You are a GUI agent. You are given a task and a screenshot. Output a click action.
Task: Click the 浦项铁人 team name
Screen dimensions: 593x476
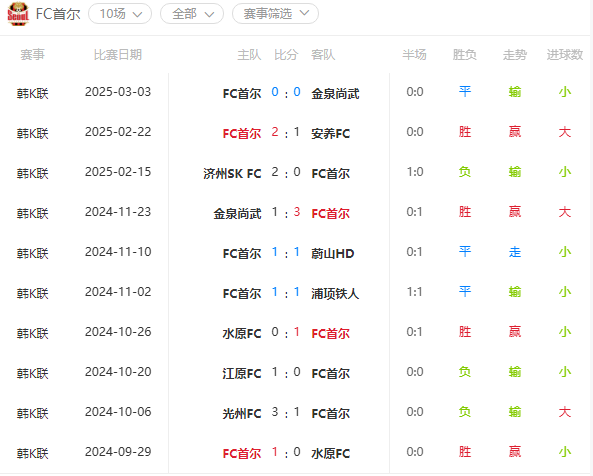click(x=335, y=293)
